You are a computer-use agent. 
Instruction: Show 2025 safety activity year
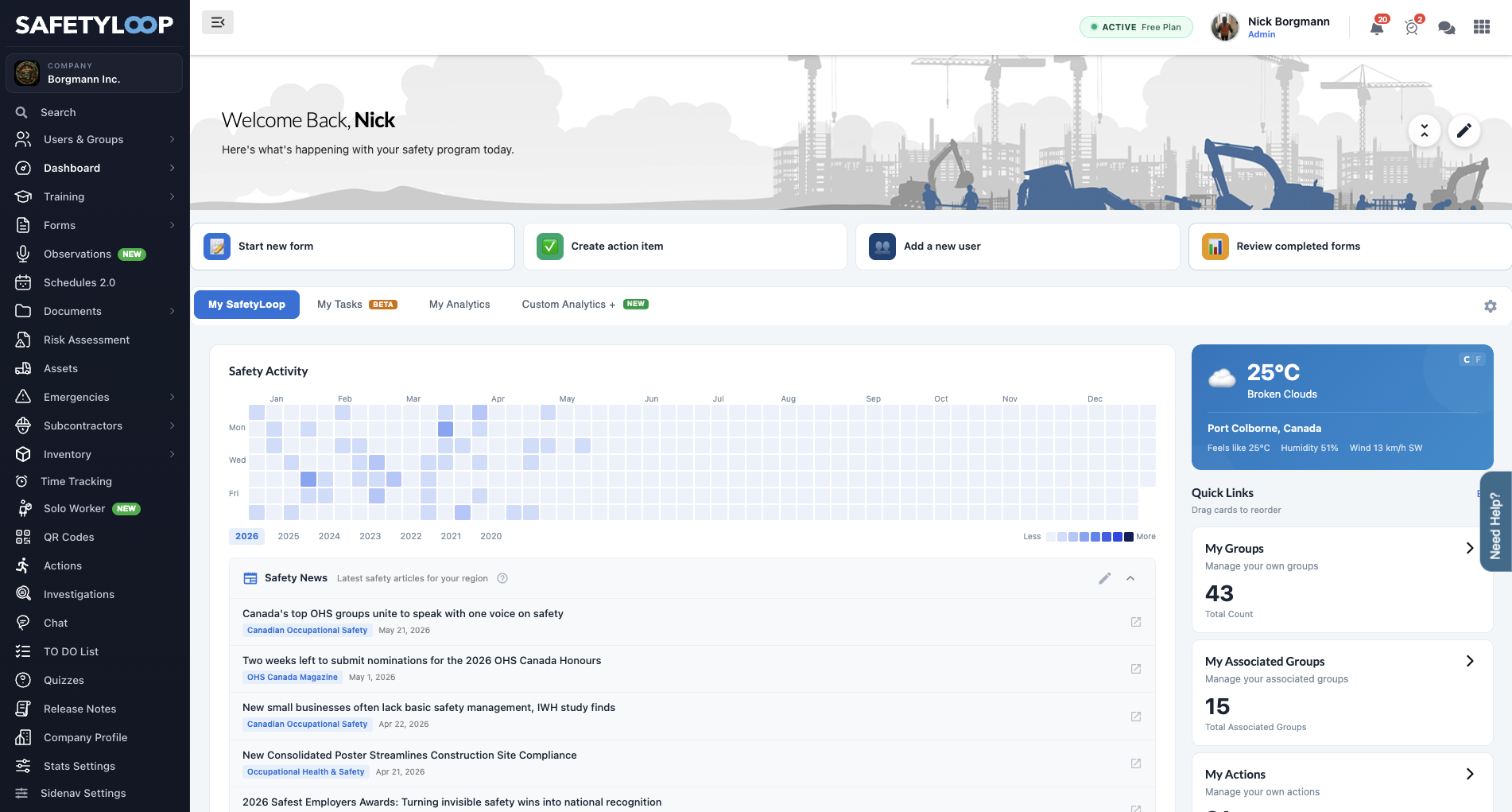click(x=289, y=536)
